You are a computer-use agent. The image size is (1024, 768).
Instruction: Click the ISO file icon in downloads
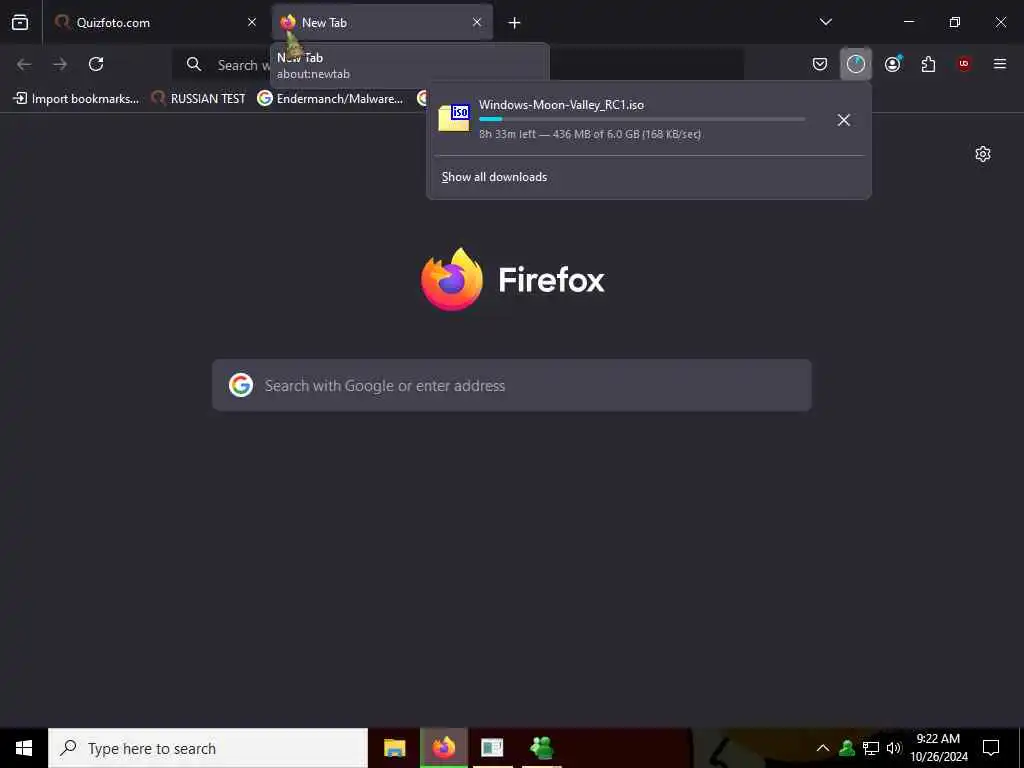coord(454,118)
